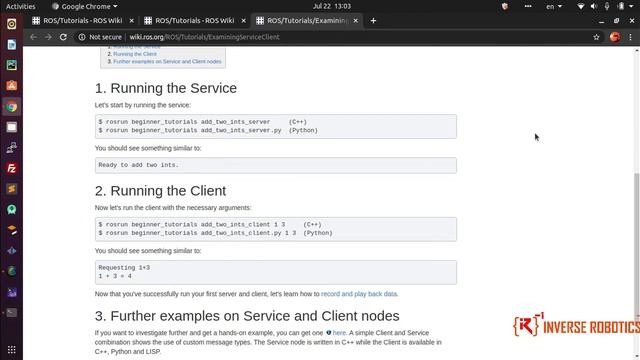This screenshot has width=640, height=360.
Task: Open a new tab with plus button
Action: click(373, 21)
